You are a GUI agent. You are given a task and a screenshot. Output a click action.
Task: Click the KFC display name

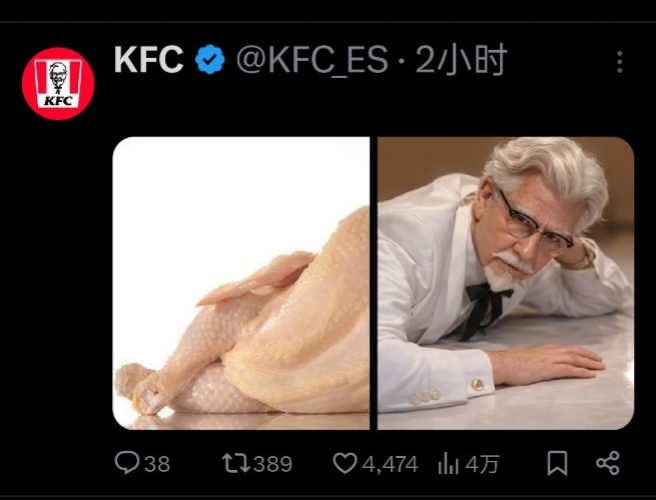pyautogui.click(x=148, y=61)
